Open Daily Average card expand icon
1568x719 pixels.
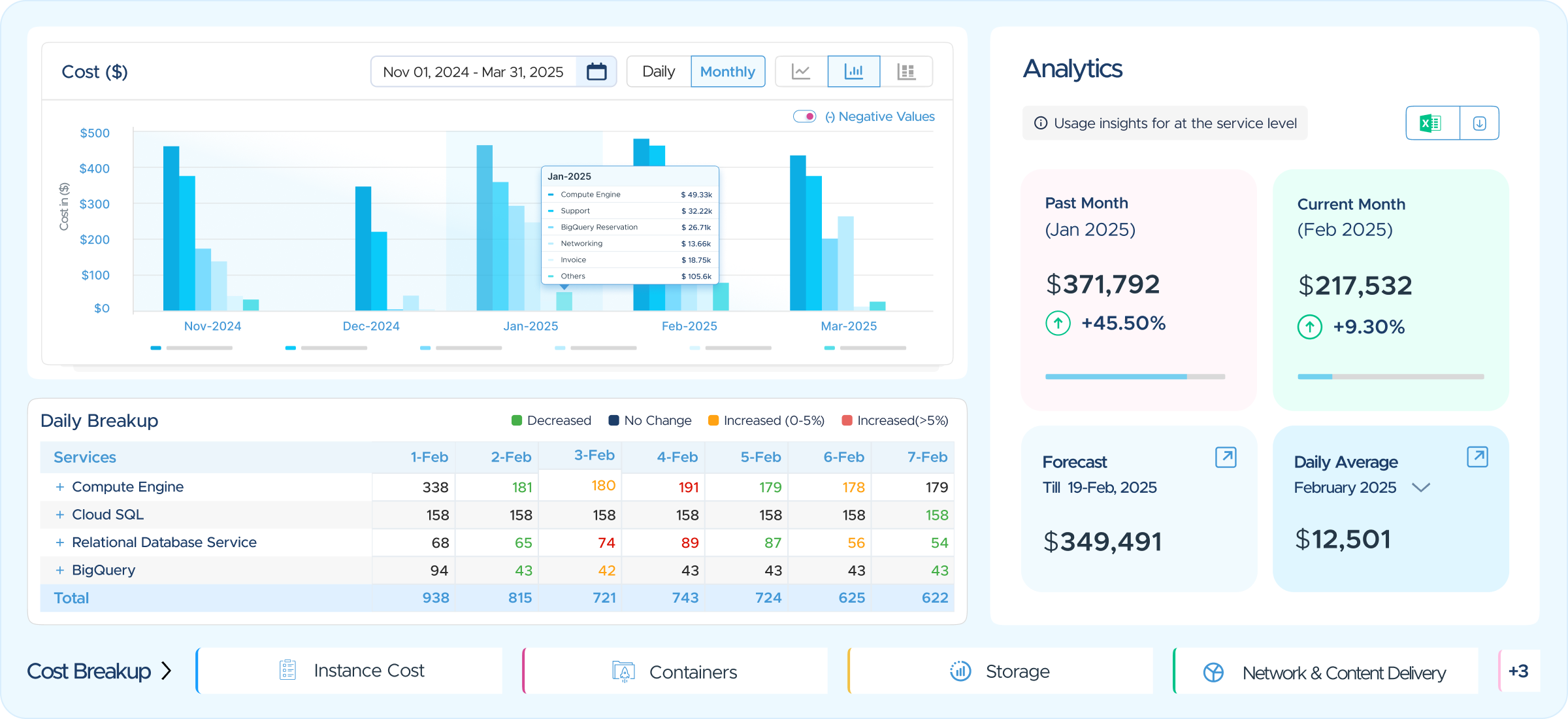click(x=1477, y=457)
